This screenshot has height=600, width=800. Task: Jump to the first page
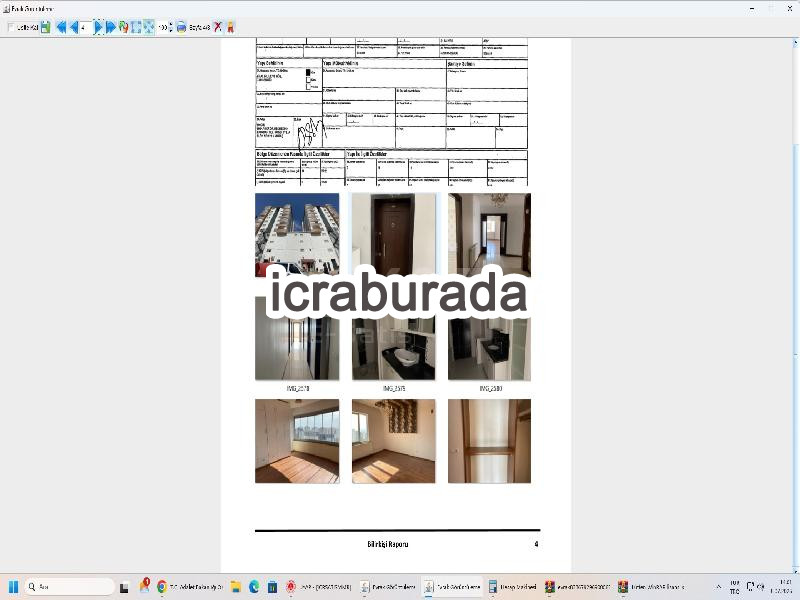point(61,27)
